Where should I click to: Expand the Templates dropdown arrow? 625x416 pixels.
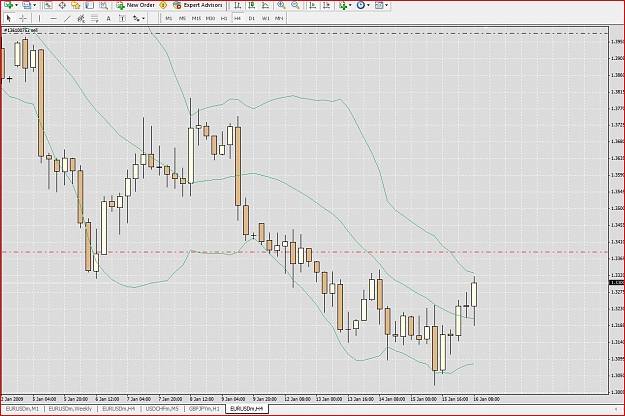[387, 5]
